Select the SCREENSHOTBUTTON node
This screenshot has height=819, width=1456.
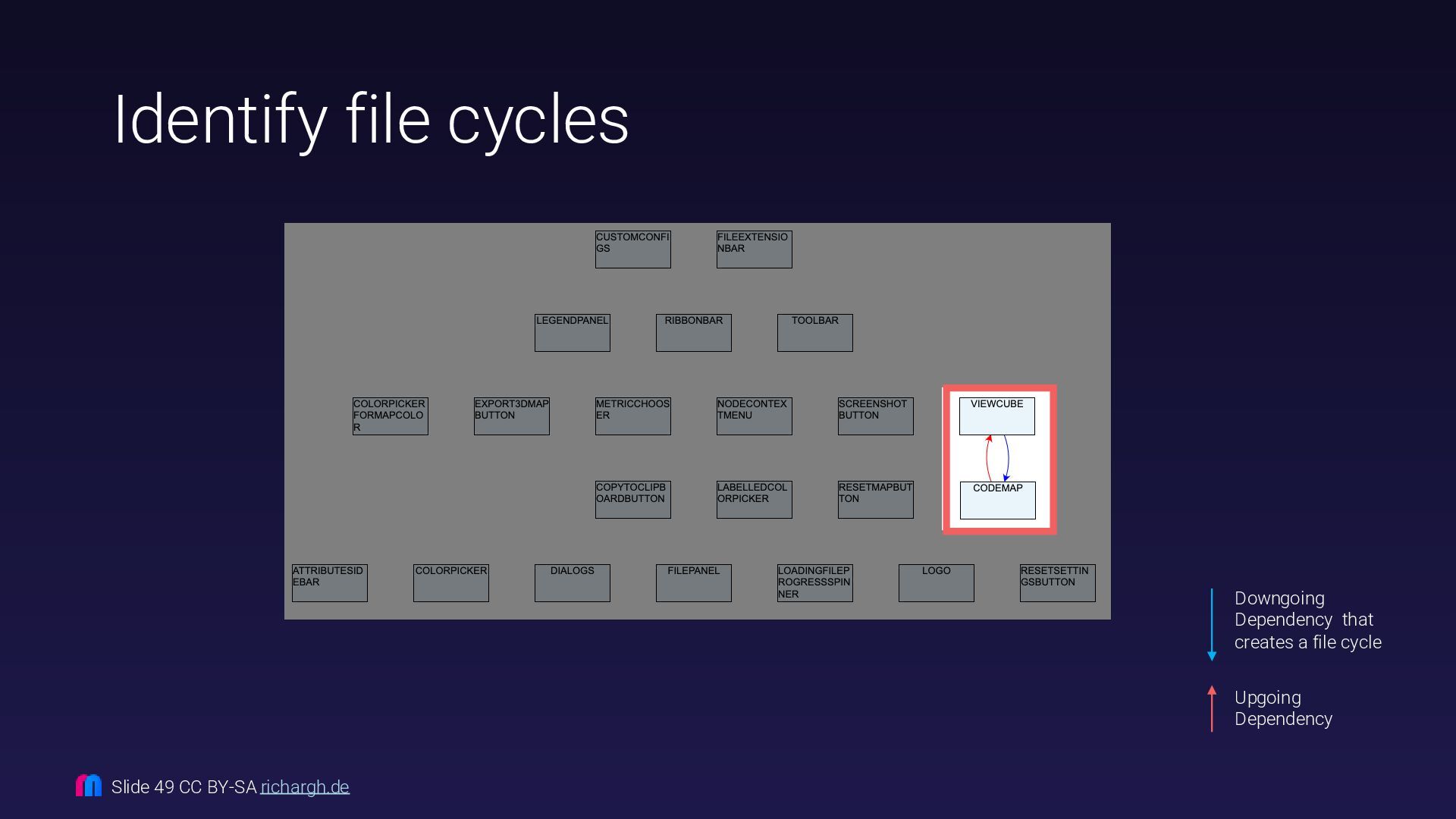(x=875, y=416)
